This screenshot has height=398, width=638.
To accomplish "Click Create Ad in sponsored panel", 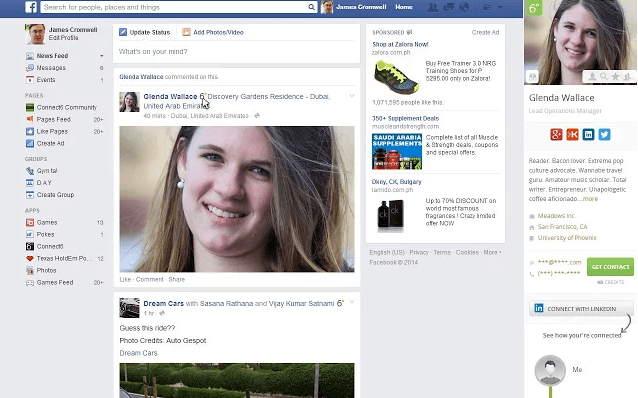I will click(x=485, y=32).
